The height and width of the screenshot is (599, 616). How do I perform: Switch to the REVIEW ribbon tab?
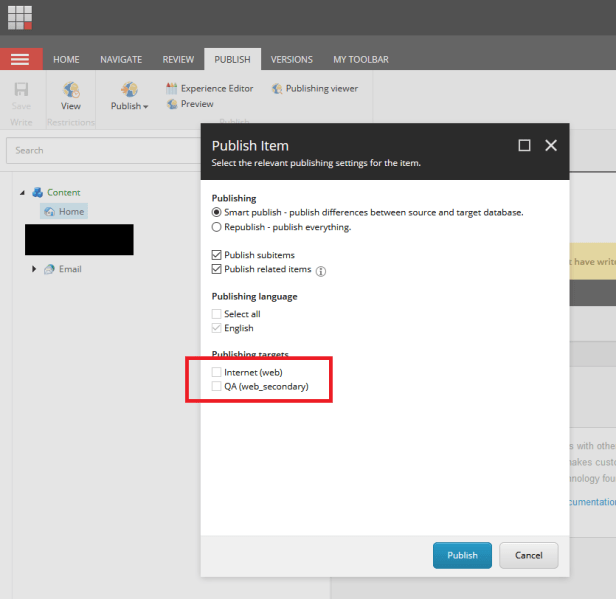tap(178, 59)
